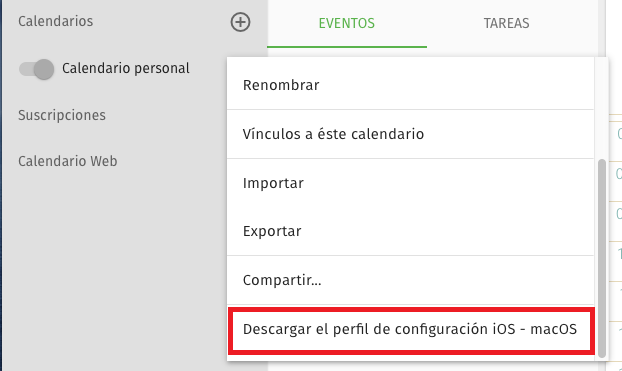Click the menu's vertical scrollbar thumb
Image resolution: width=622 pixels, height=371 pixels.
tap(602, 258)
